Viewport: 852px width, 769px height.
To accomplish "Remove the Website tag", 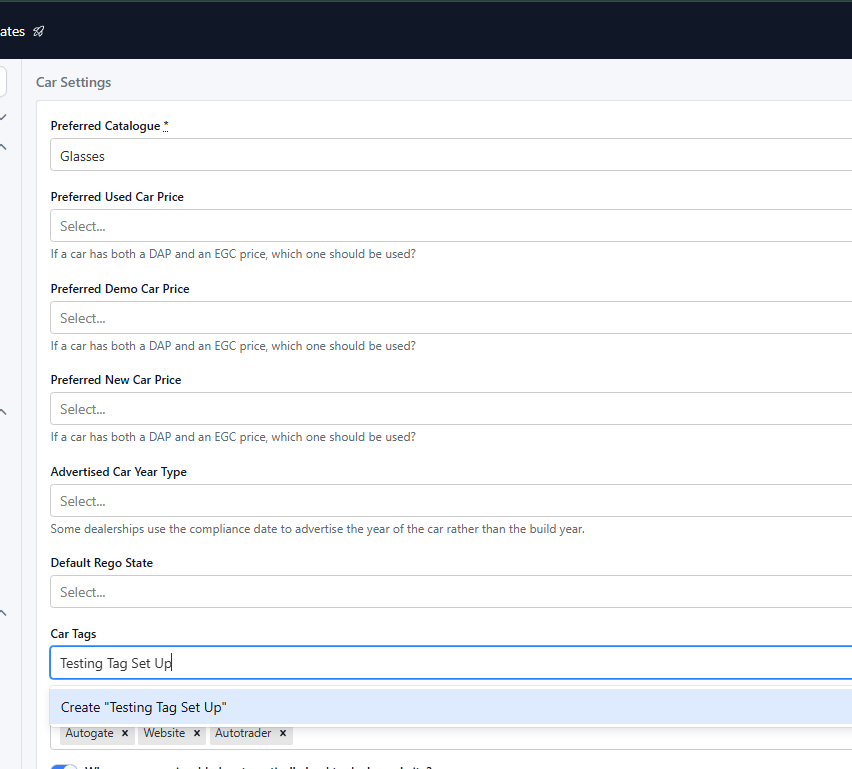I will coord(196,733).
